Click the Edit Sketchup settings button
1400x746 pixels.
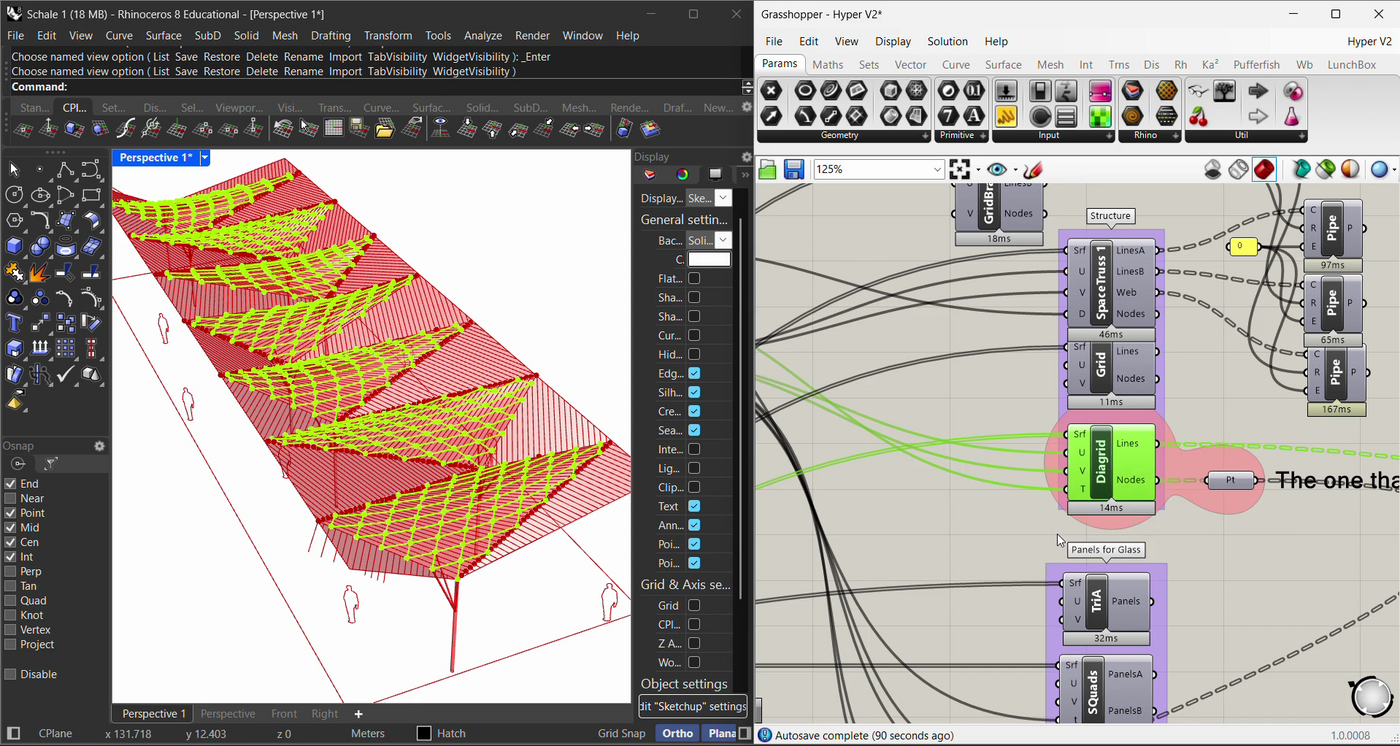(693, 706)
